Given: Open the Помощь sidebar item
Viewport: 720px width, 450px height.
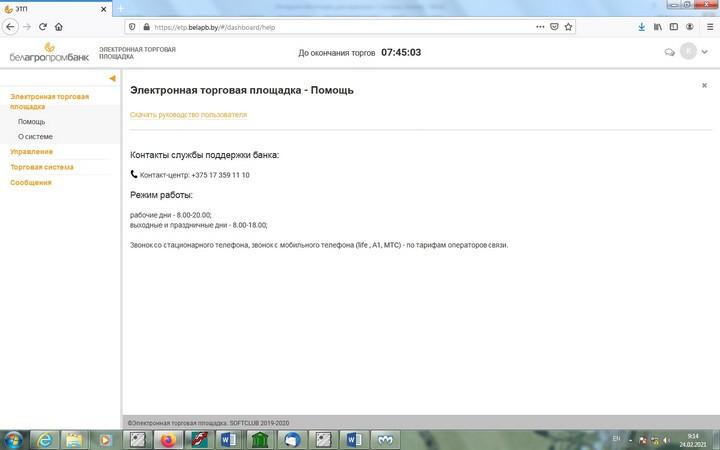Looking at the screenshot, I should (x=31, y=121).
